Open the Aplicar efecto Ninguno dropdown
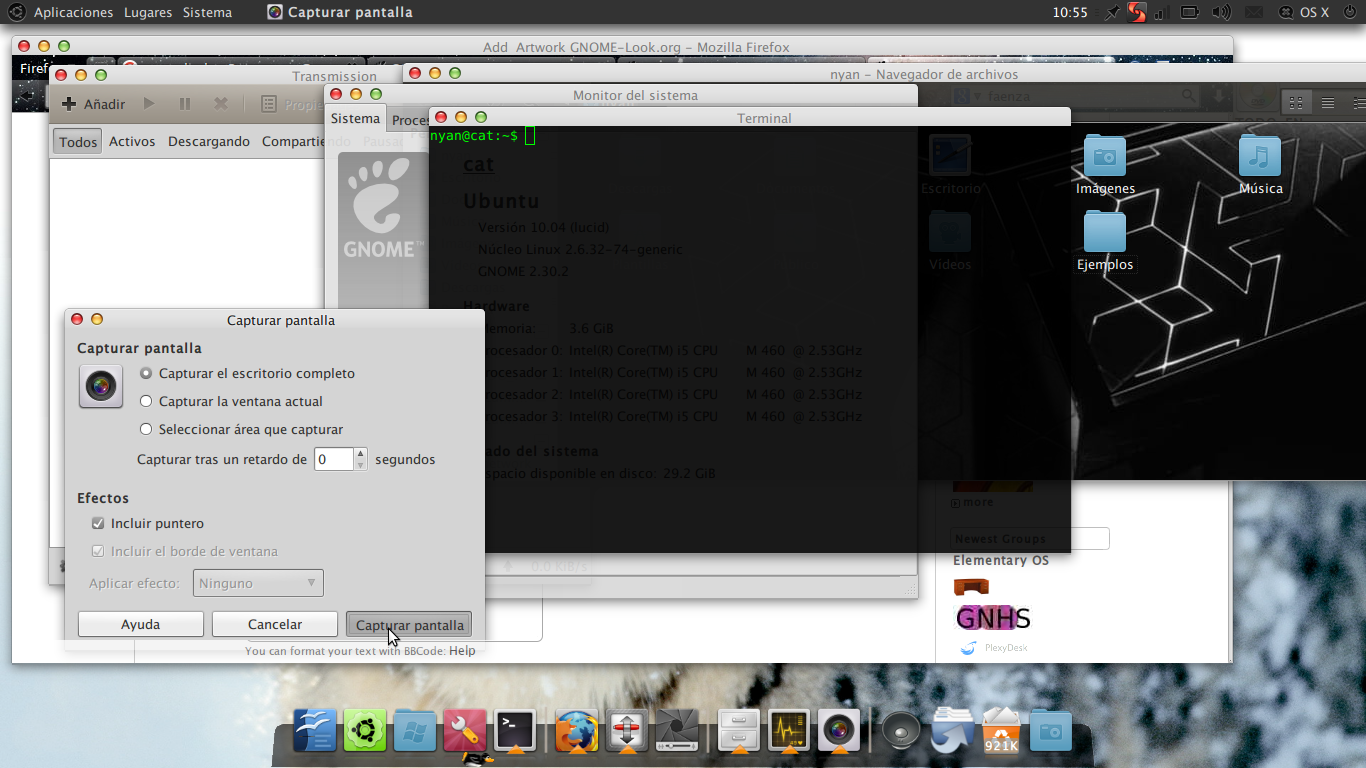Image resolution: width=1366 pixels, height=768 pixels. click(x=258, y=583)
